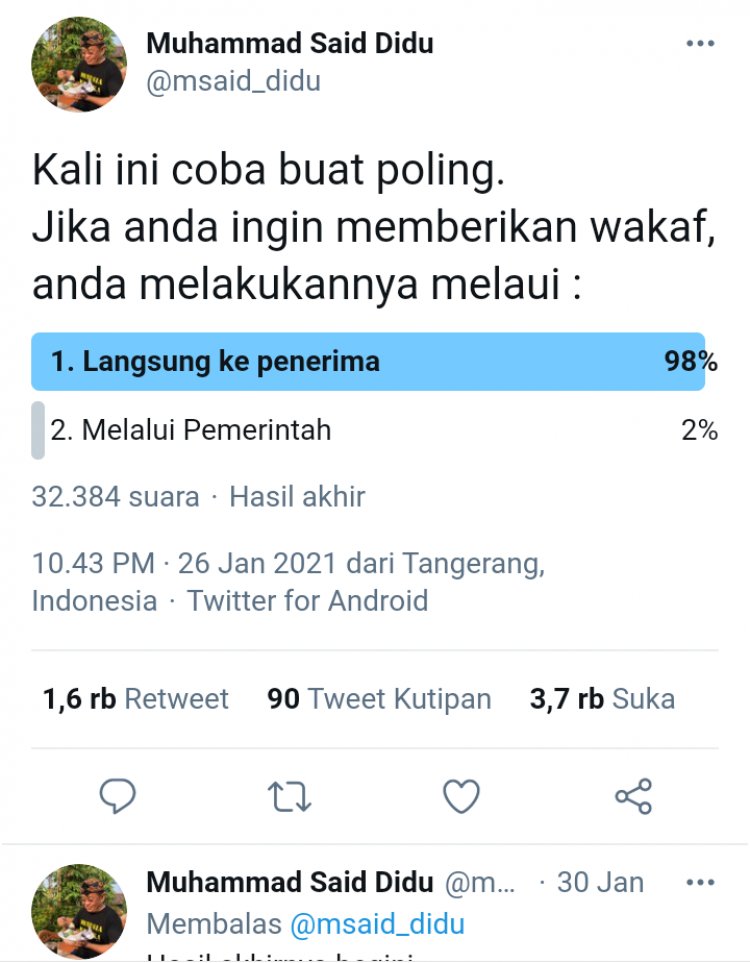Click the @msaid_didu handle under name
The image size is (750, 963).
233,81
